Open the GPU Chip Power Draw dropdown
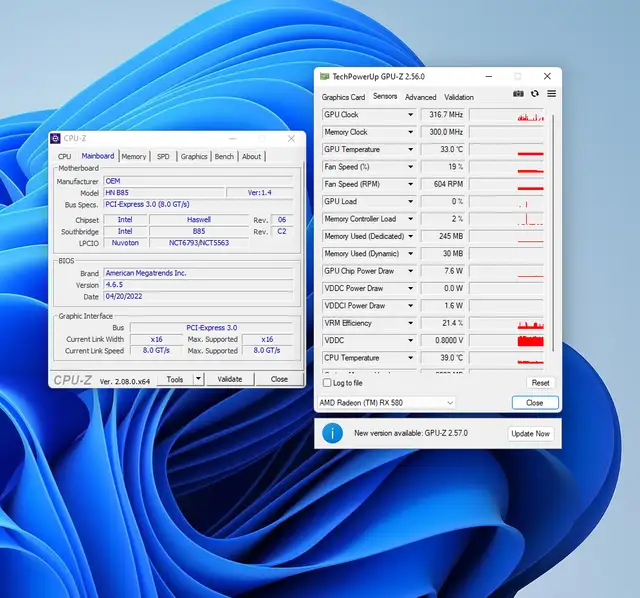 coord(411,271)
